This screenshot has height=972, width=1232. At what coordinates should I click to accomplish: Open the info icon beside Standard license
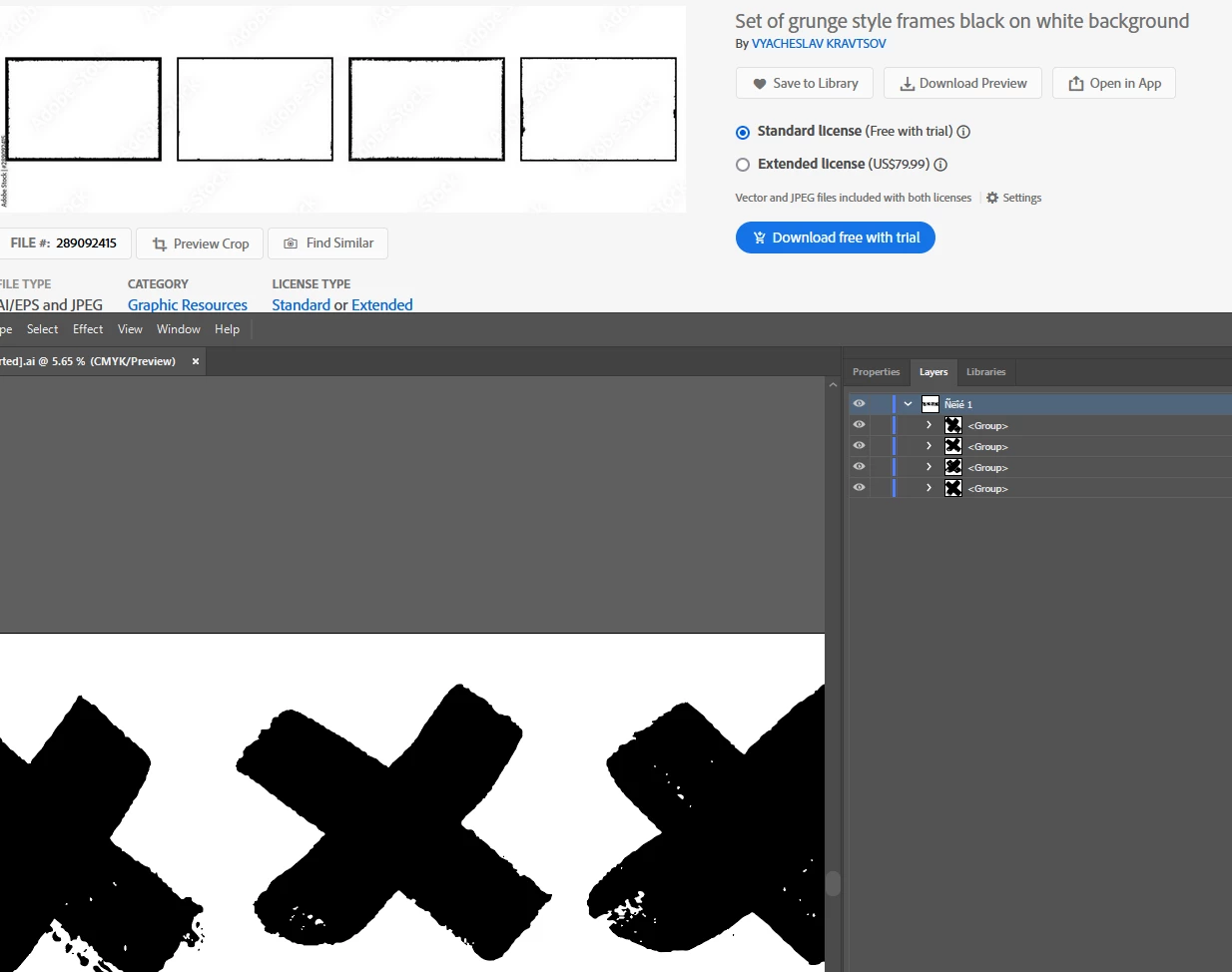[x=963, y=132]
